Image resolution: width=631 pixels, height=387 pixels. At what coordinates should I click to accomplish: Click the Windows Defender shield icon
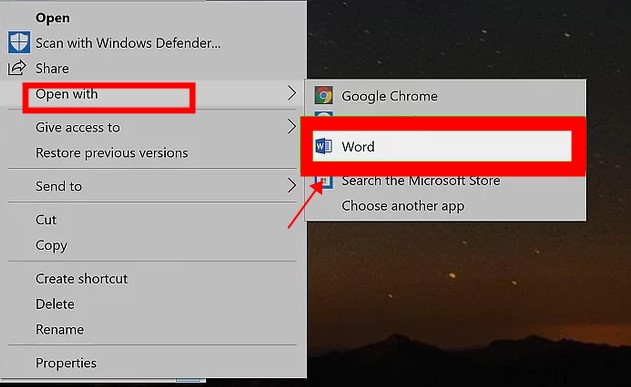(19, 42)
